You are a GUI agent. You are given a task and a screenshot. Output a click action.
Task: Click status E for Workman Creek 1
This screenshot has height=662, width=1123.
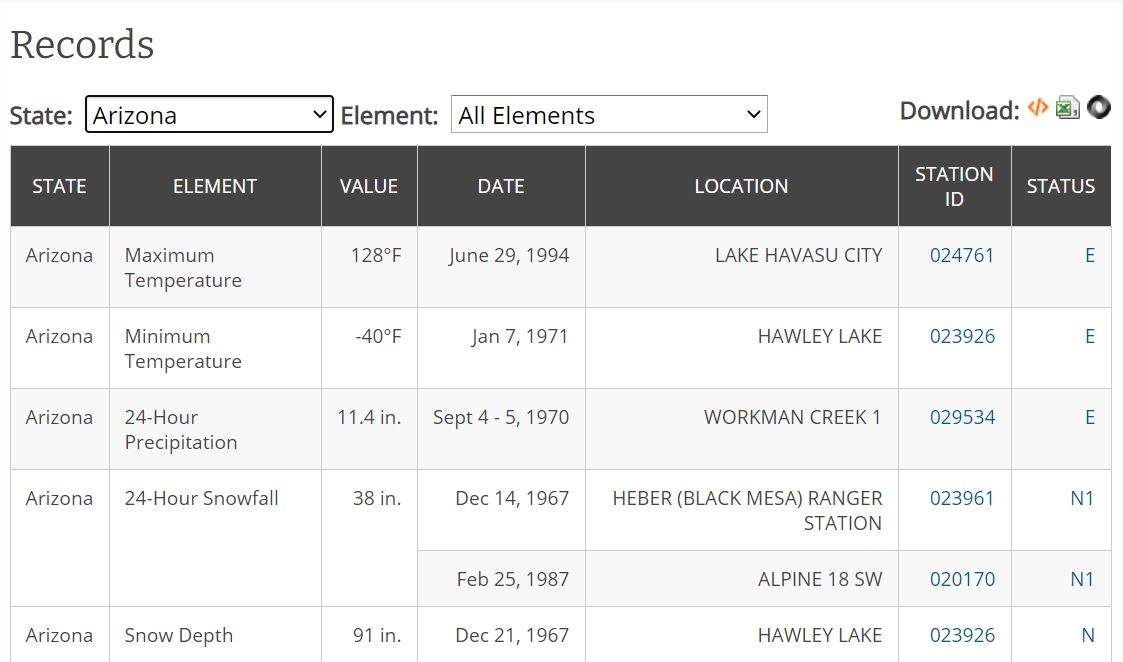[1089, 417]
